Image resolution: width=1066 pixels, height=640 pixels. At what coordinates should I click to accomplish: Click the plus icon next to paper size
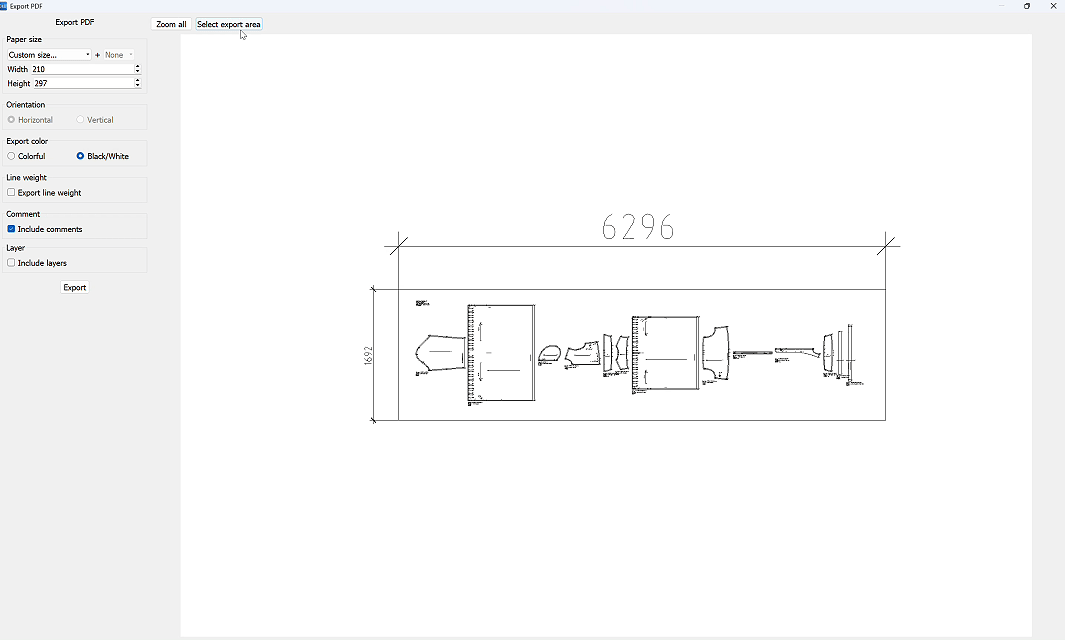coord(97,55)
